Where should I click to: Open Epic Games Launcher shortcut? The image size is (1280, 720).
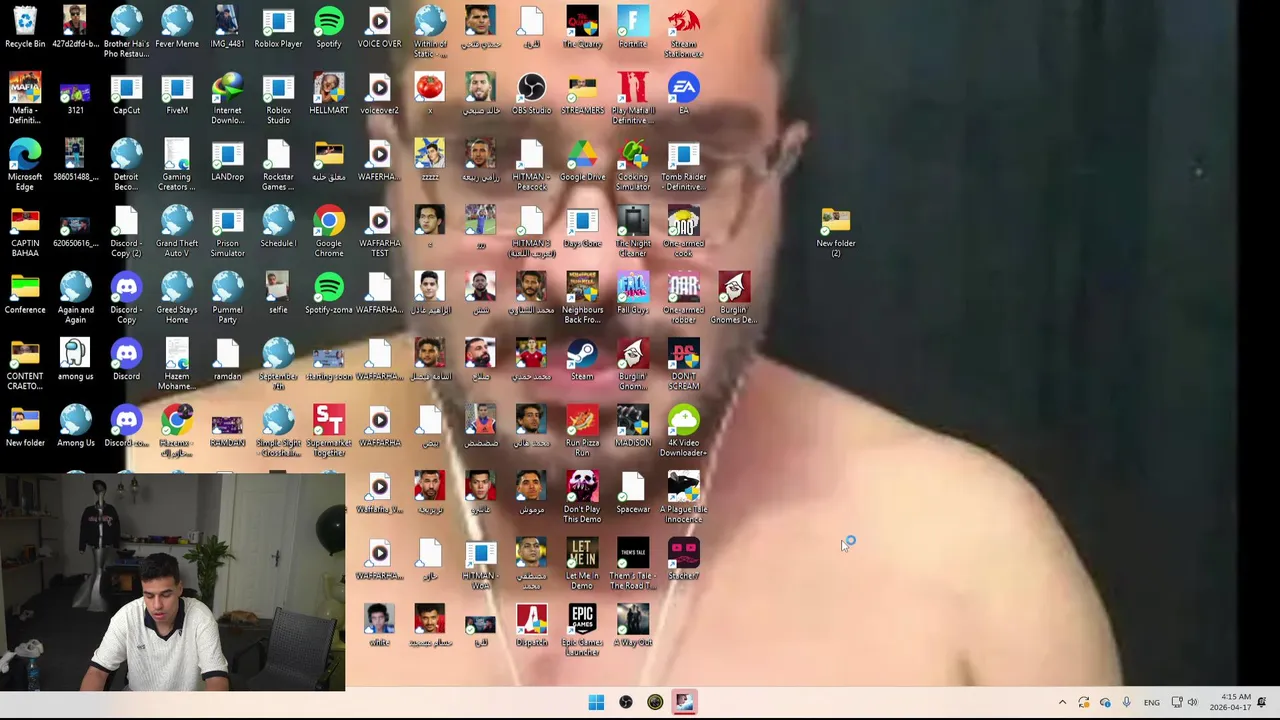coord(582,630)
